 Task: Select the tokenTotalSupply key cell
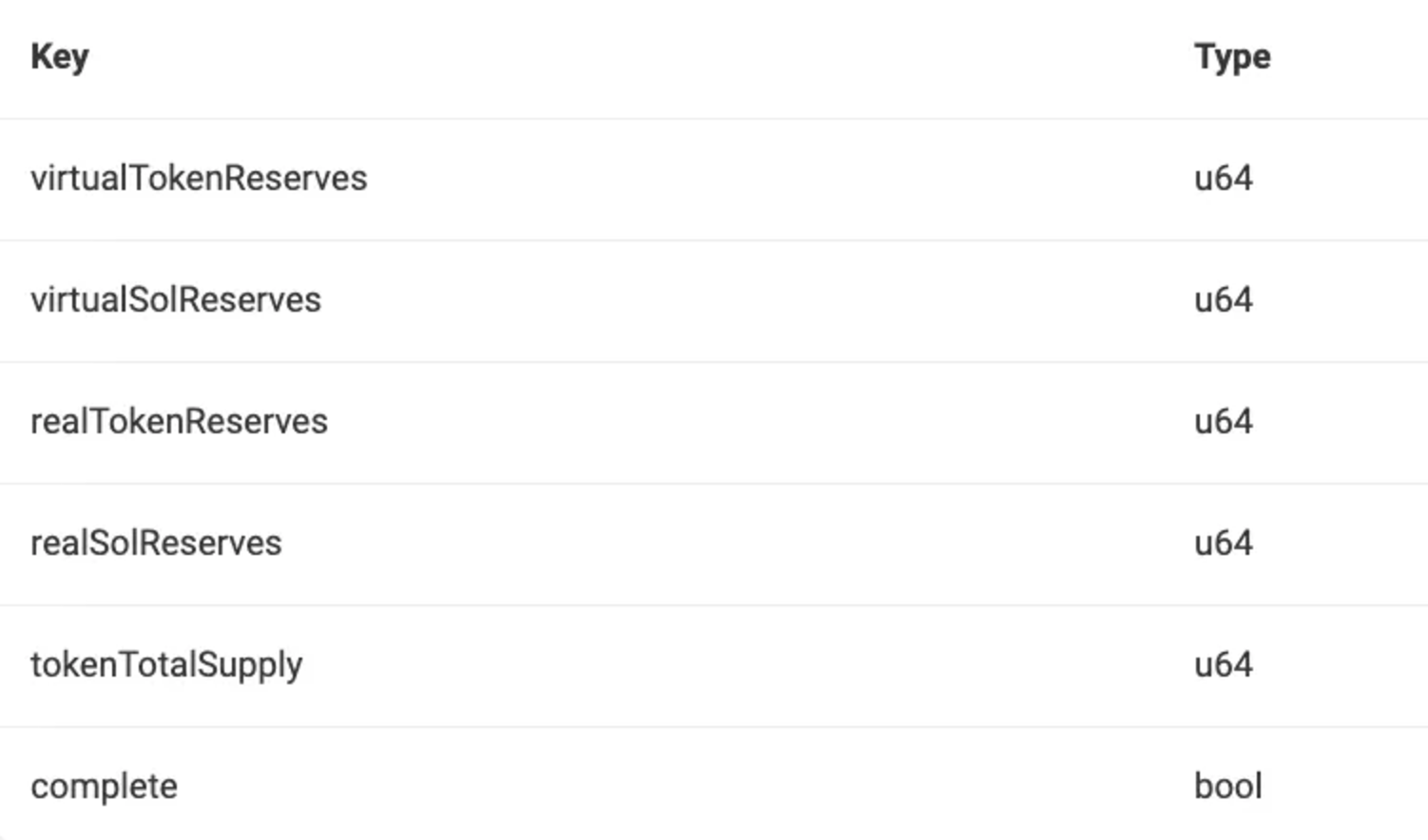pyautogui.click(x=166, y=665)
